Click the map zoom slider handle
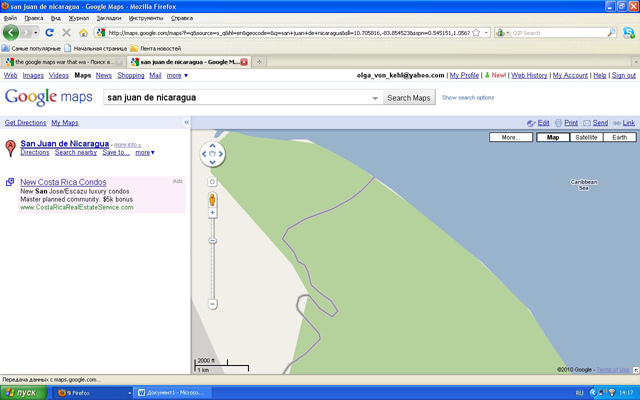This screenshot has width=640, height=400. 212,241
